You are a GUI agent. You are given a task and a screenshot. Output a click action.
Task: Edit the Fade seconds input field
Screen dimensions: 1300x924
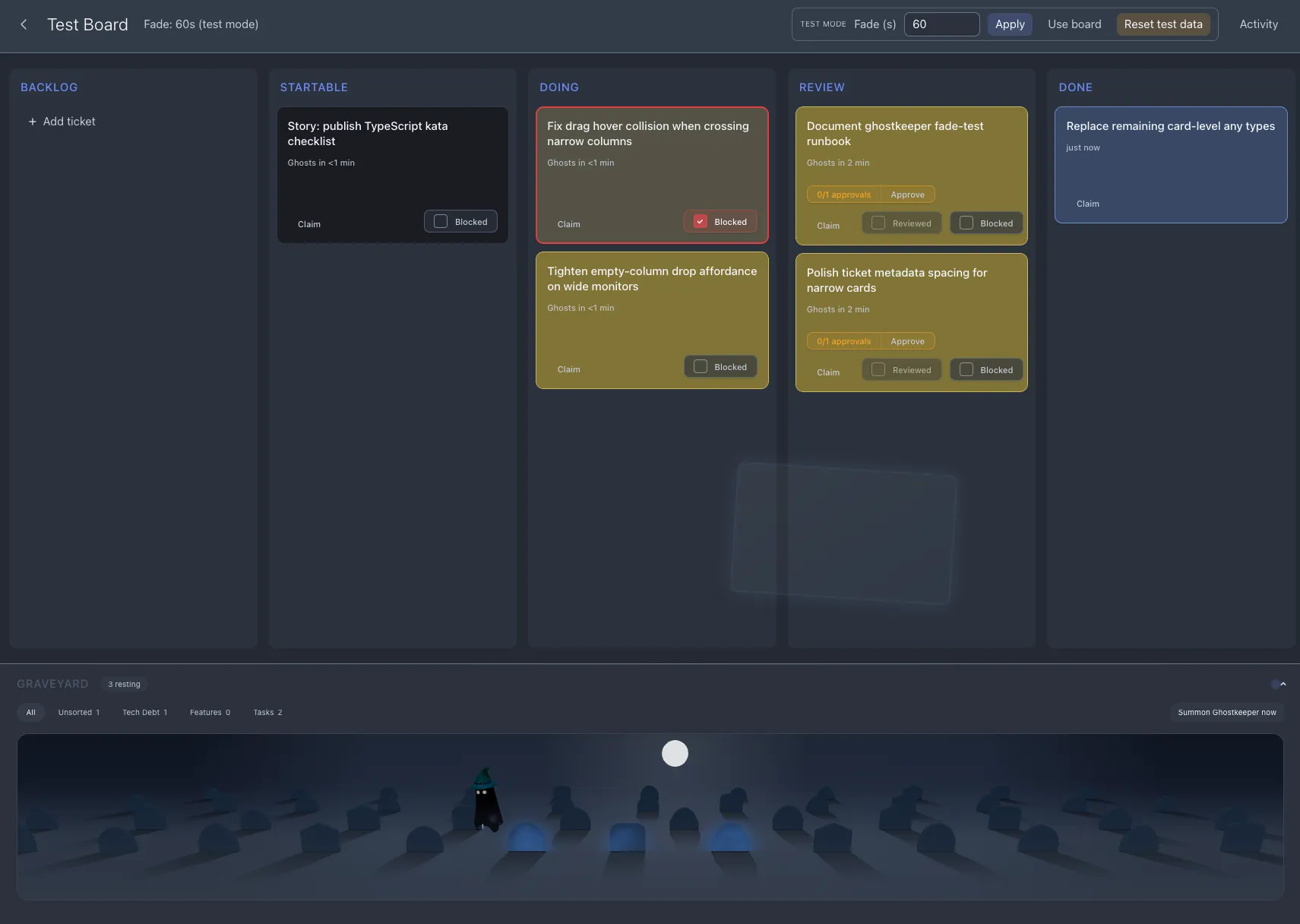point(941,24)
